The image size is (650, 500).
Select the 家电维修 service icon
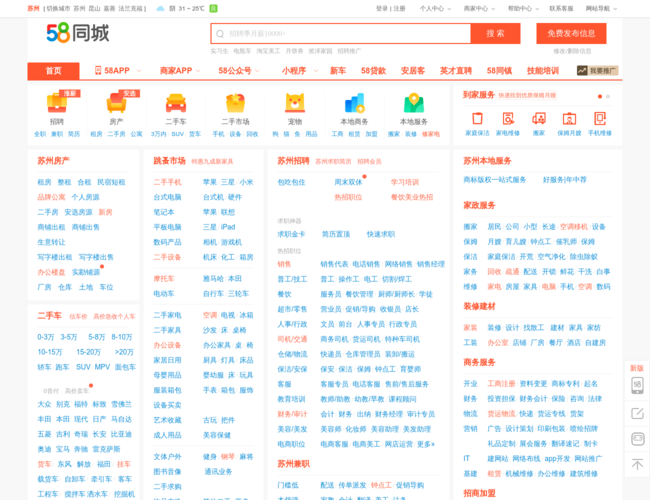point(508,119)
